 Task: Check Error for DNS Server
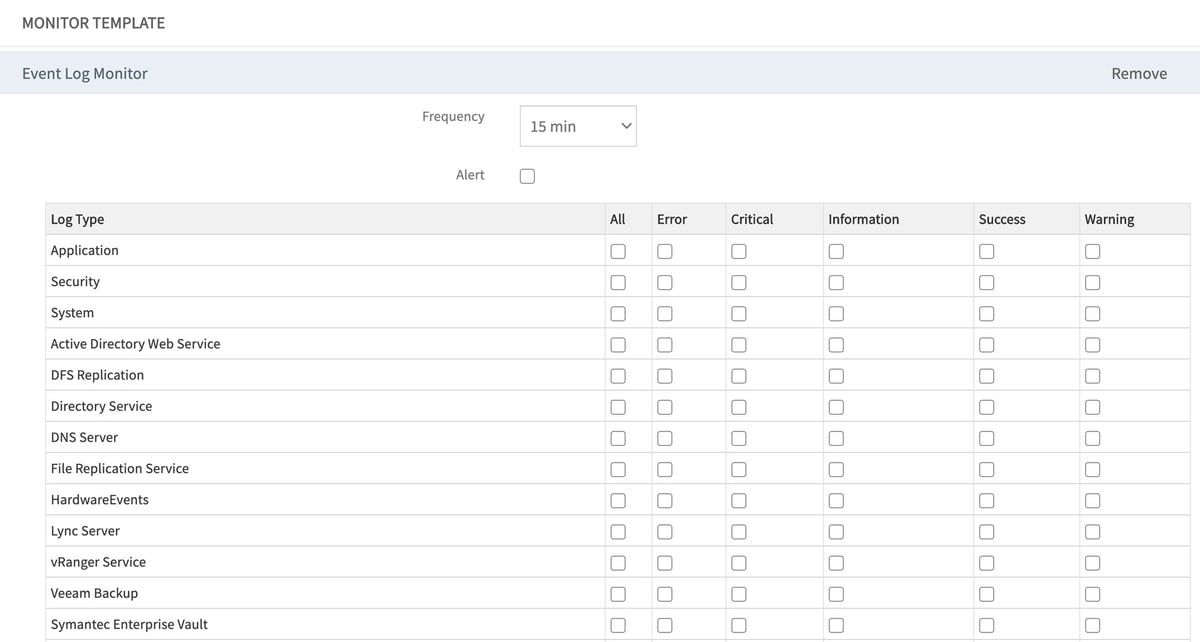pos(665,438)
